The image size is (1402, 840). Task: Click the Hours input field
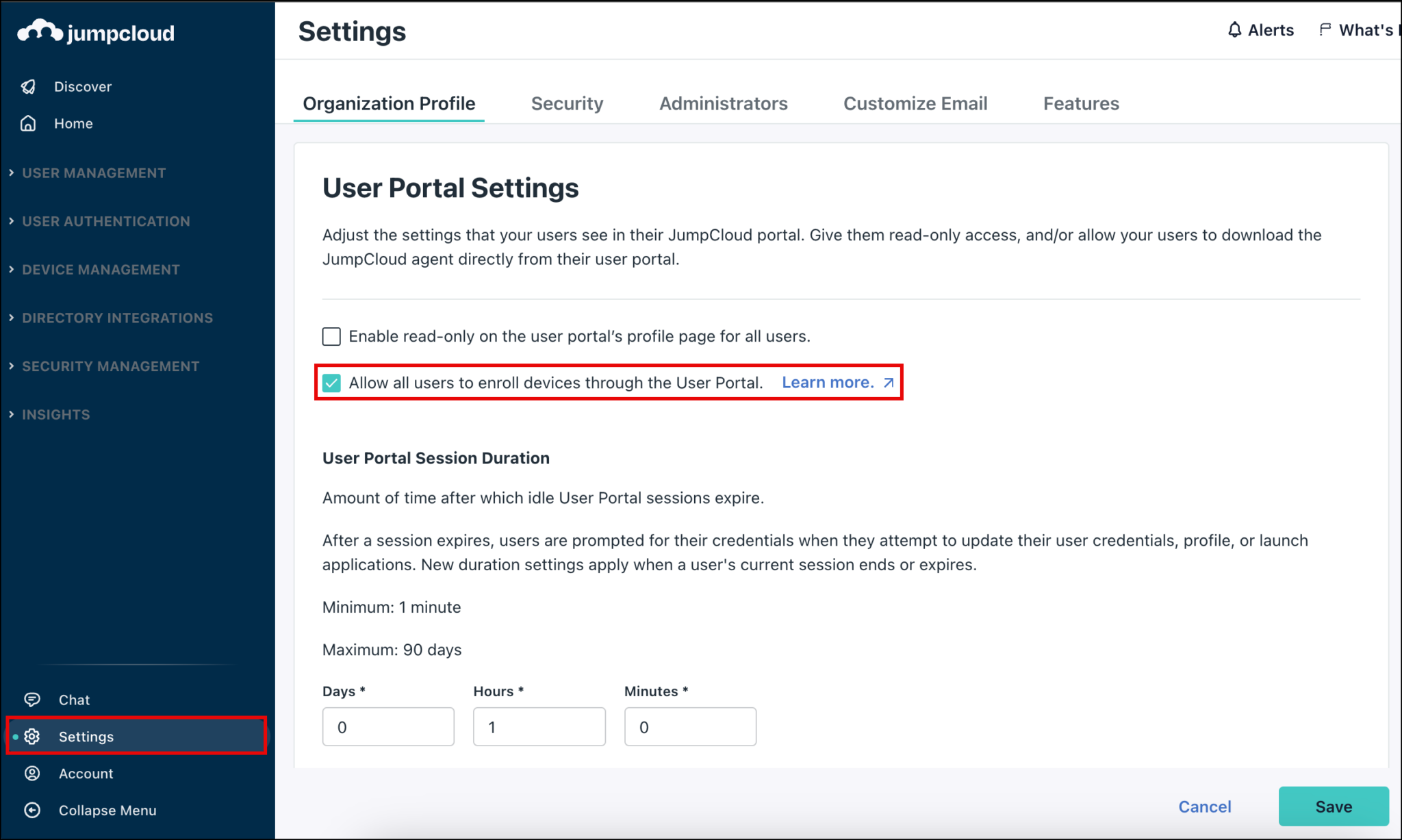tap(539, 726)
